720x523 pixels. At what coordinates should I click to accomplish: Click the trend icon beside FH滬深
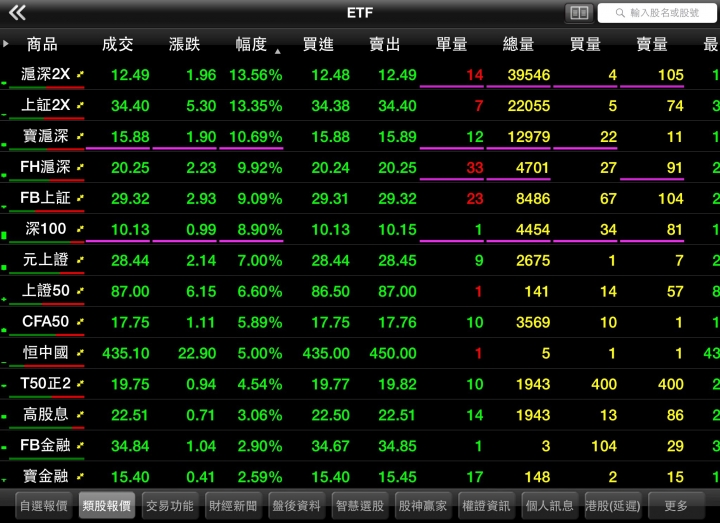tap(80, 167)
